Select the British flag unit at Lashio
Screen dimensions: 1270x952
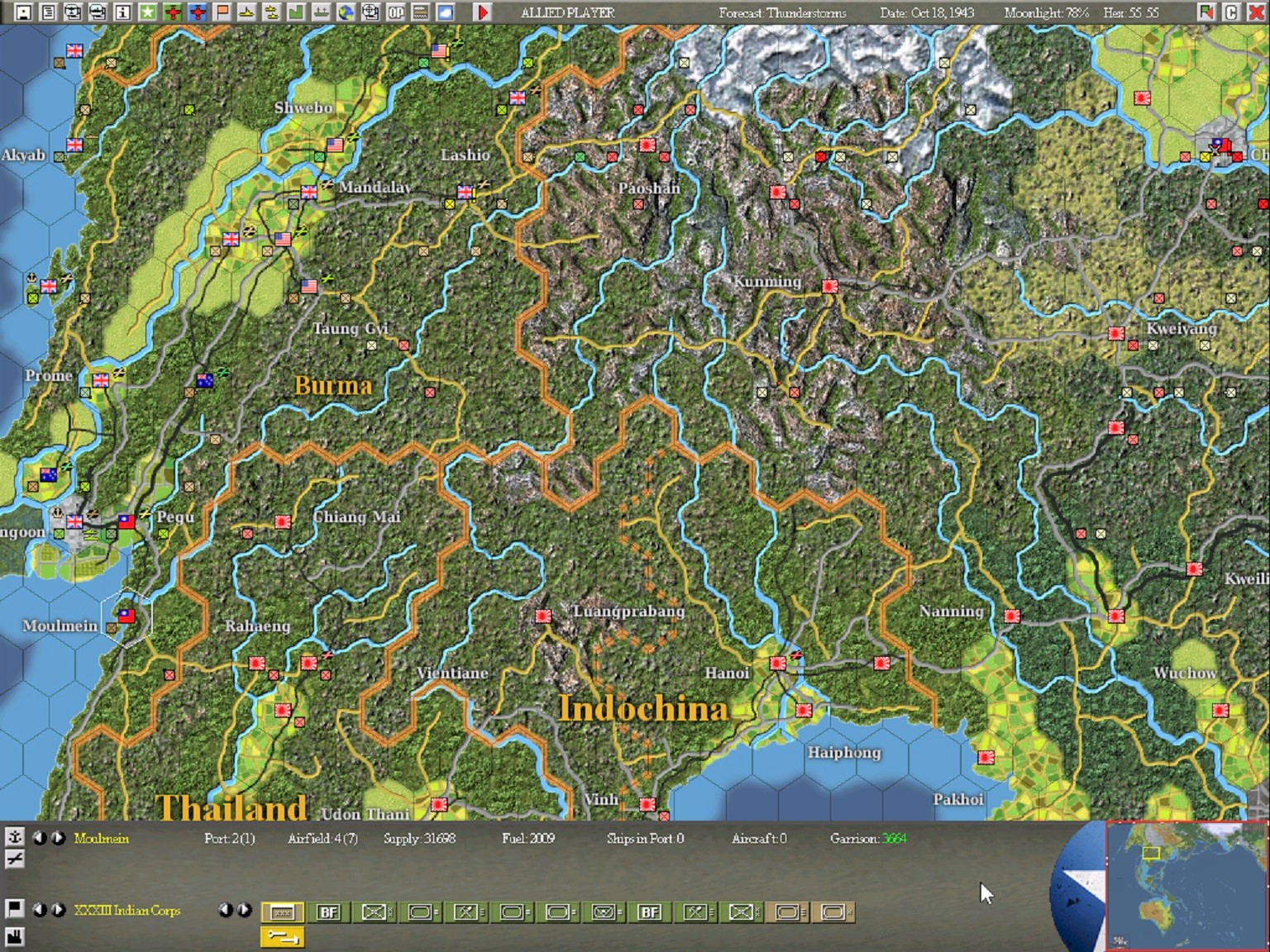(x=466, y=192)
